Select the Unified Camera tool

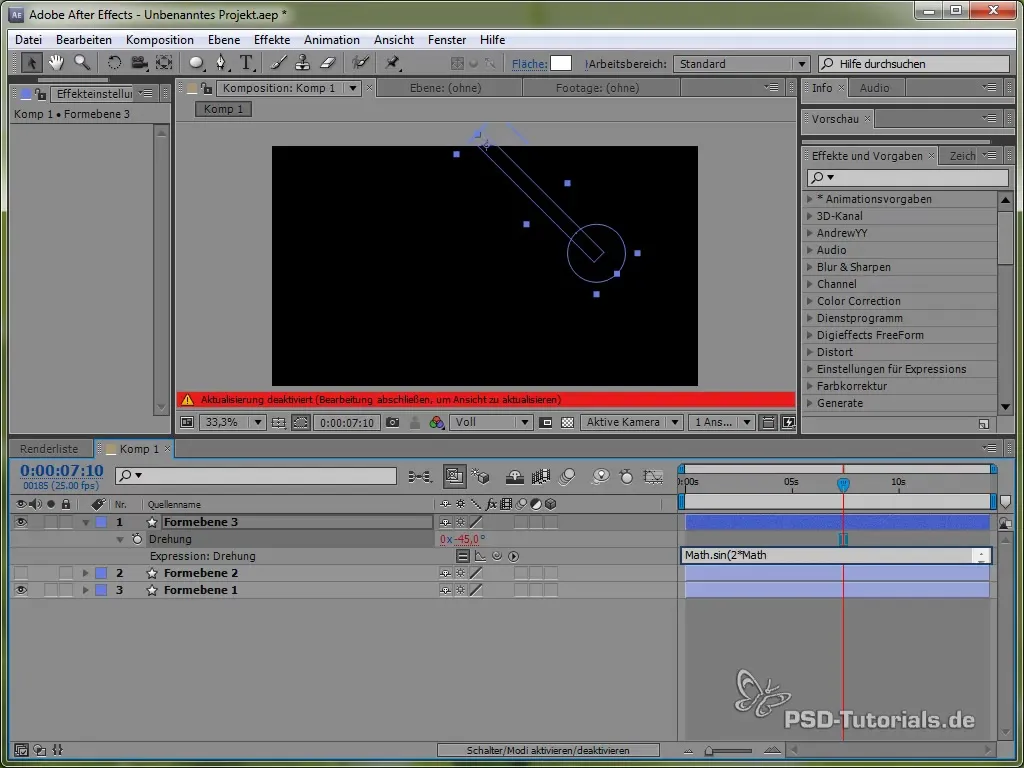pos(139,63)
